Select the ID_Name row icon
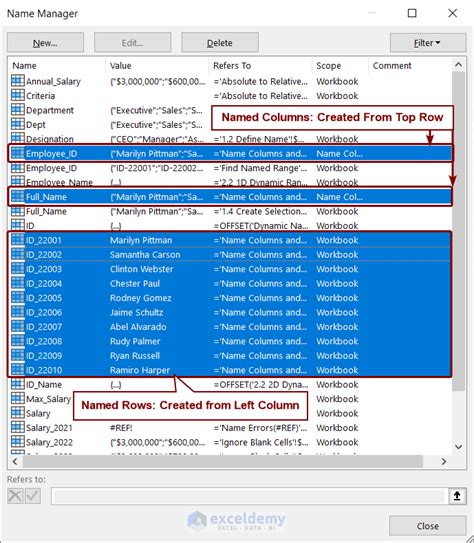 [18, 384]
